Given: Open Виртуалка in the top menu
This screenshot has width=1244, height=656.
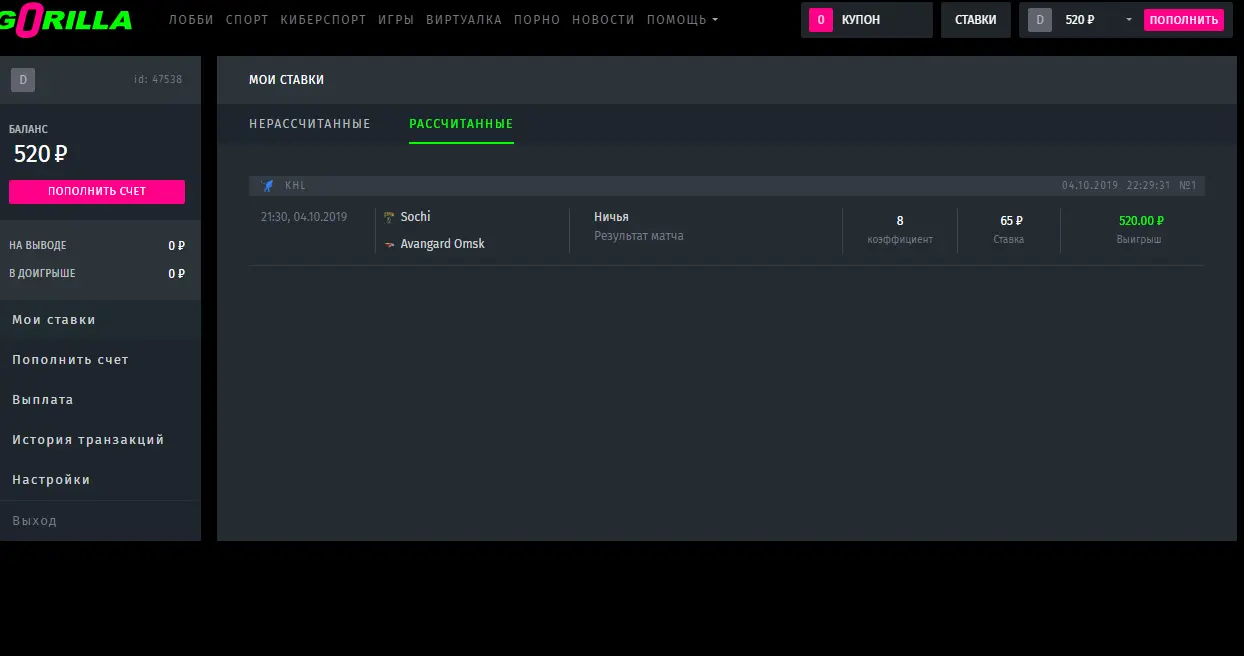Looking at the screenshot, I should click(x=464, y=20).
